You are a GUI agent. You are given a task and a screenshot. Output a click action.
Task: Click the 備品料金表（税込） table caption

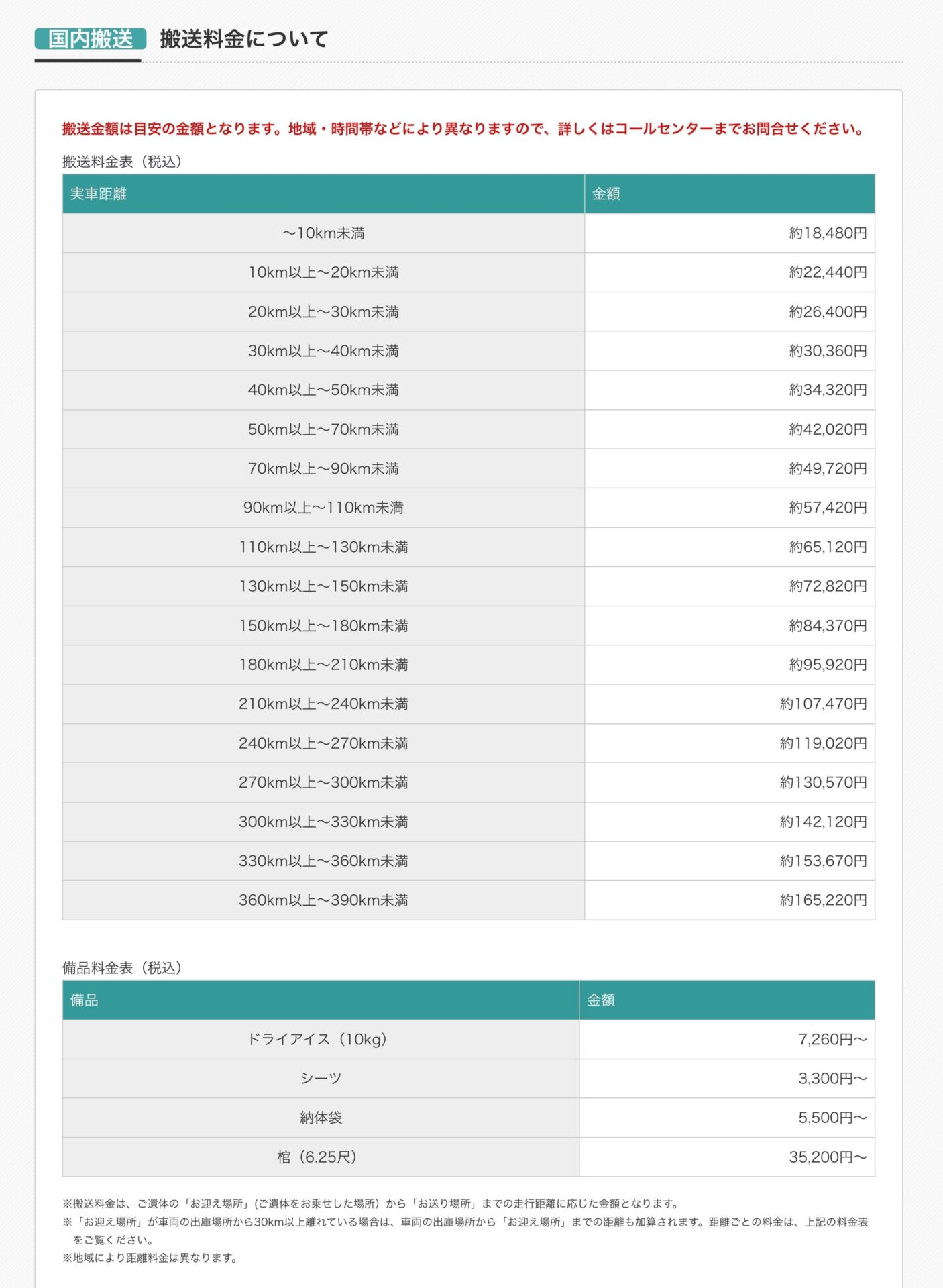pyautogui.click(x=122, y=968)
